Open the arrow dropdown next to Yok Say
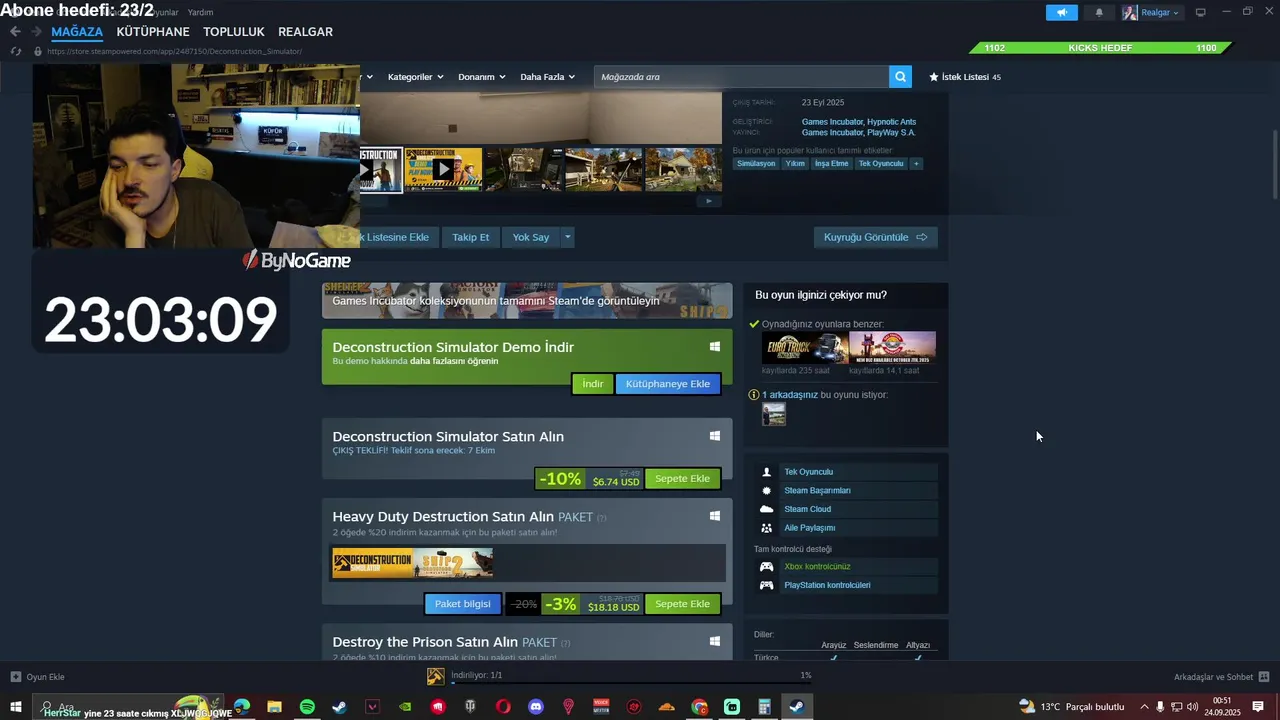The image size is (1280, 720). [x=567, y=237]
